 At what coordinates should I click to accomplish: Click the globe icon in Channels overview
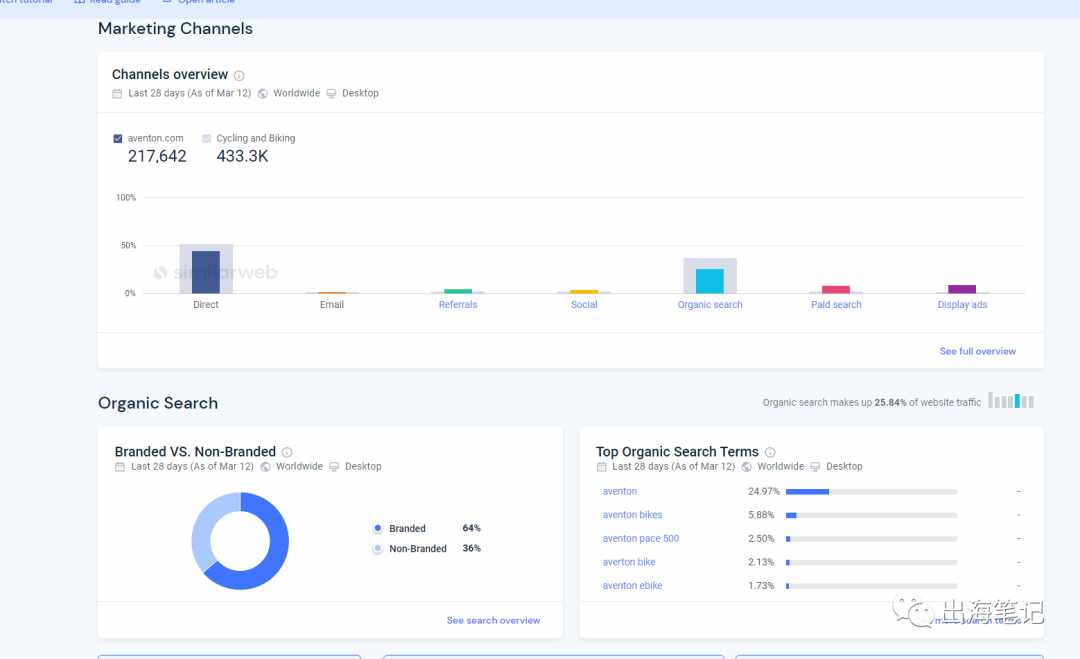click(262, 94)
